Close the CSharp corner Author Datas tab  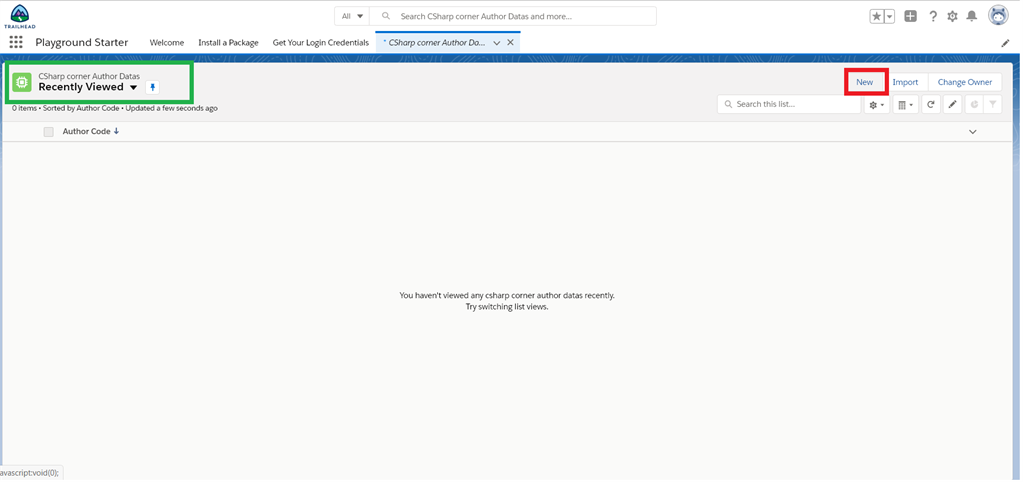[x=511, y=42]
